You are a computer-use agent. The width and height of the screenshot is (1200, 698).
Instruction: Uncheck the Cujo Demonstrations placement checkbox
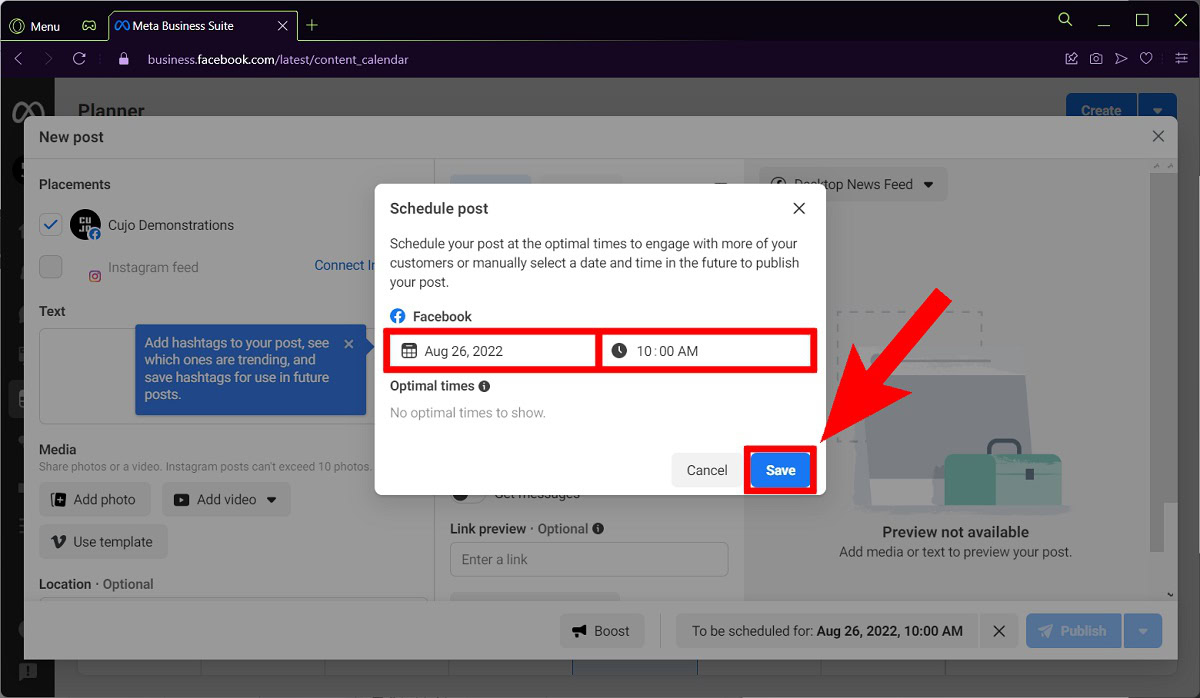pyautogui.click(x=51, y=225)
